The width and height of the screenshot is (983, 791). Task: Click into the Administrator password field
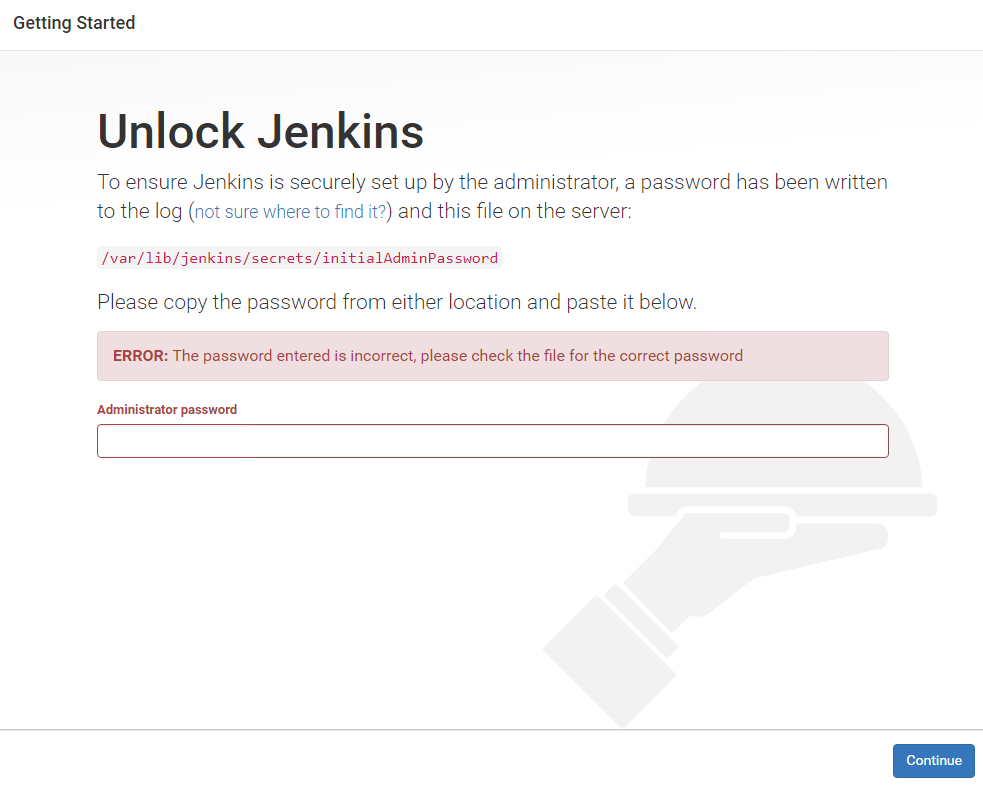(493, 441)
